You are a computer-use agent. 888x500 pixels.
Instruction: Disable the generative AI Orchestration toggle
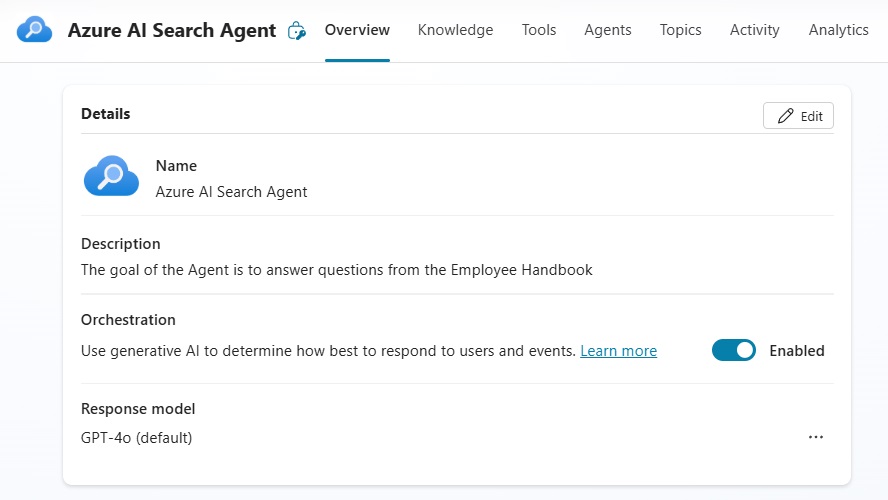point(733,351)
